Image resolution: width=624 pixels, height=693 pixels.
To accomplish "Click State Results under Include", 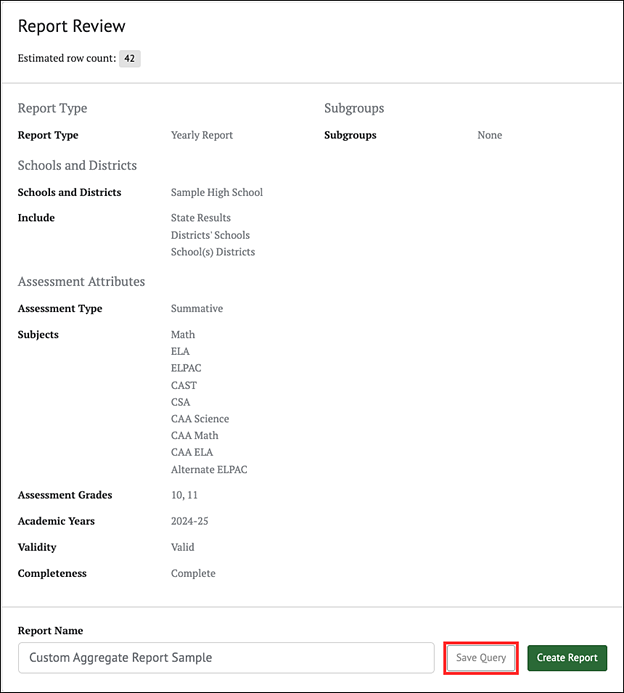I will pyautogui.click(x=201, y=218).
